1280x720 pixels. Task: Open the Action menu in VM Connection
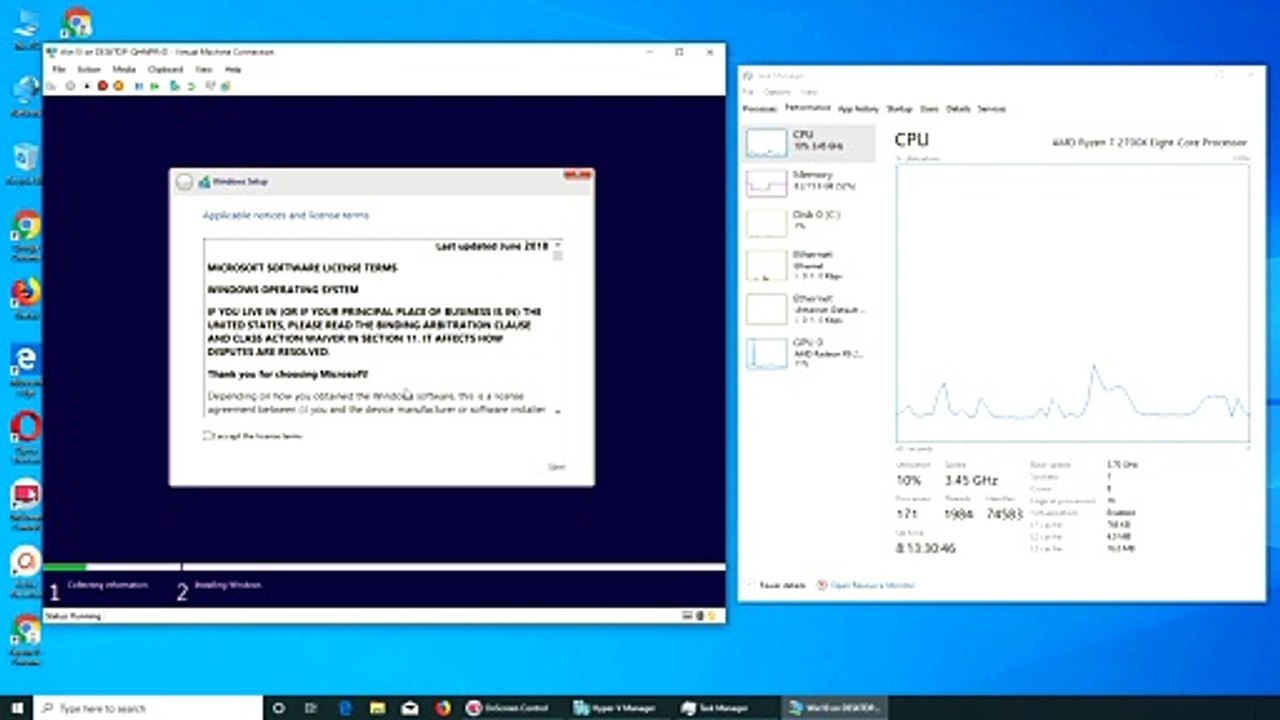(89, 69)
